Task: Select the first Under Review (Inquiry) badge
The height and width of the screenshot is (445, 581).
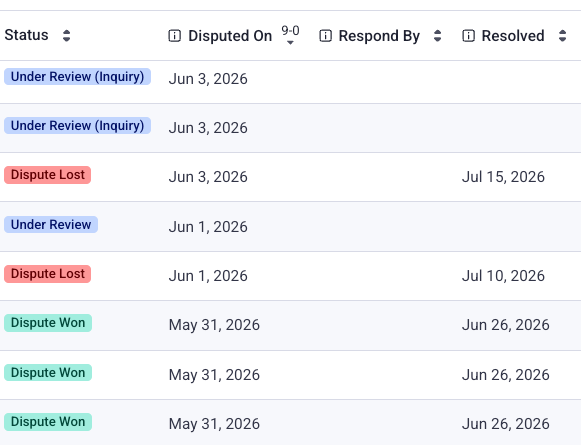Action: point(77,77)
